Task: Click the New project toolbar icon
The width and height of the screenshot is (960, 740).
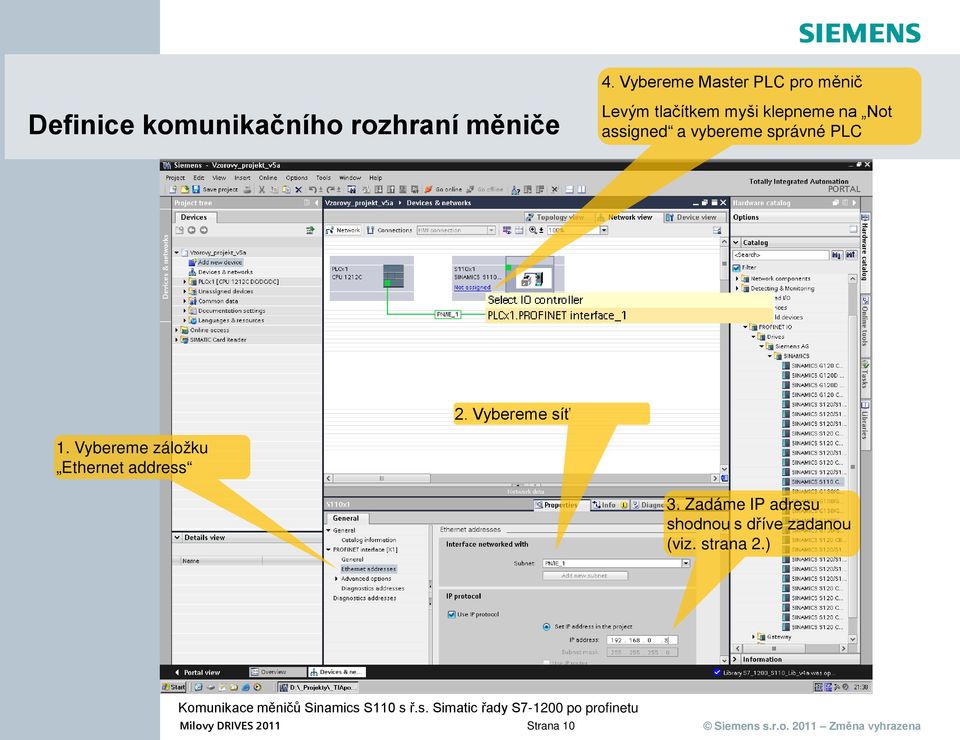Action: point(173,190)
